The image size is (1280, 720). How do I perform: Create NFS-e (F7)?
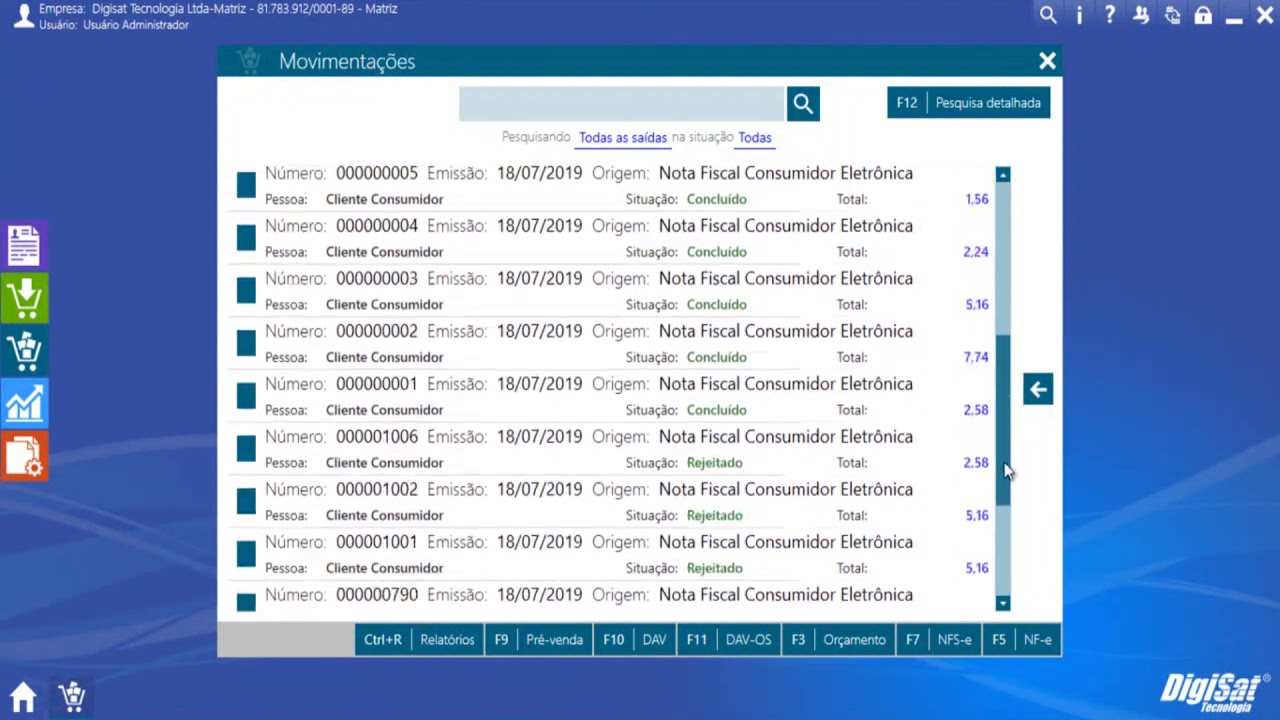point(938,640)
